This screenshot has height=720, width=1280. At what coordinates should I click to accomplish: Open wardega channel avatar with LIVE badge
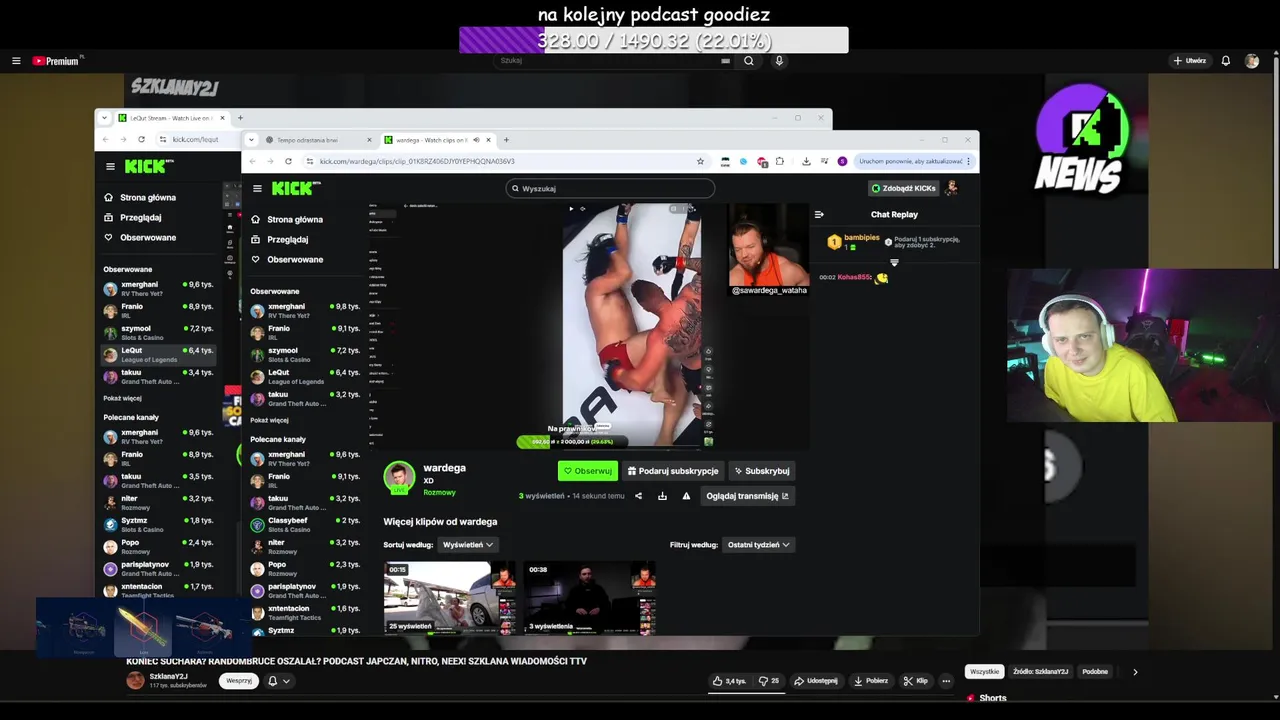pos(399,477)
